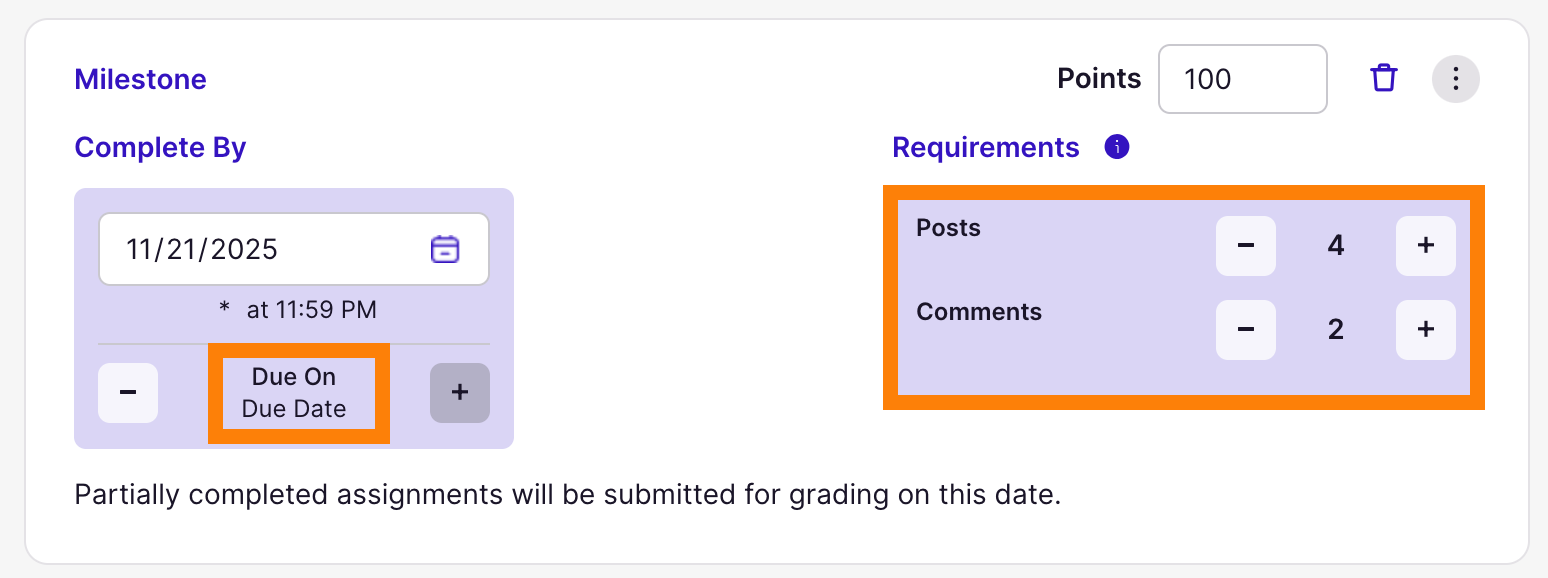
Task: Click the Comments row in Requirements
Action: [x=979, y=312]
